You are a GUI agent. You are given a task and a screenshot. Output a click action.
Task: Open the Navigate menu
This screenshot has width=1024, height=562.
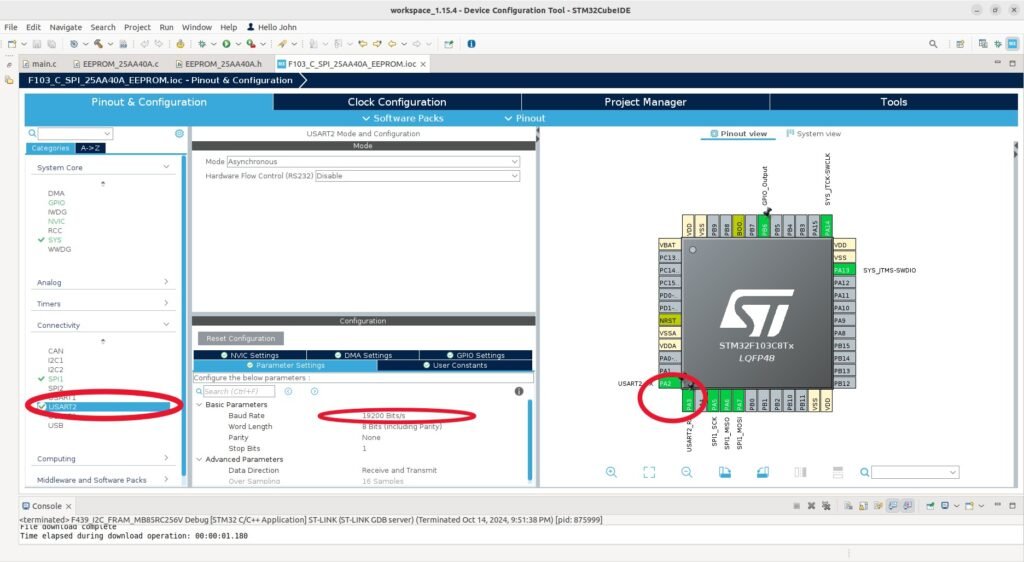coord(66,27)
